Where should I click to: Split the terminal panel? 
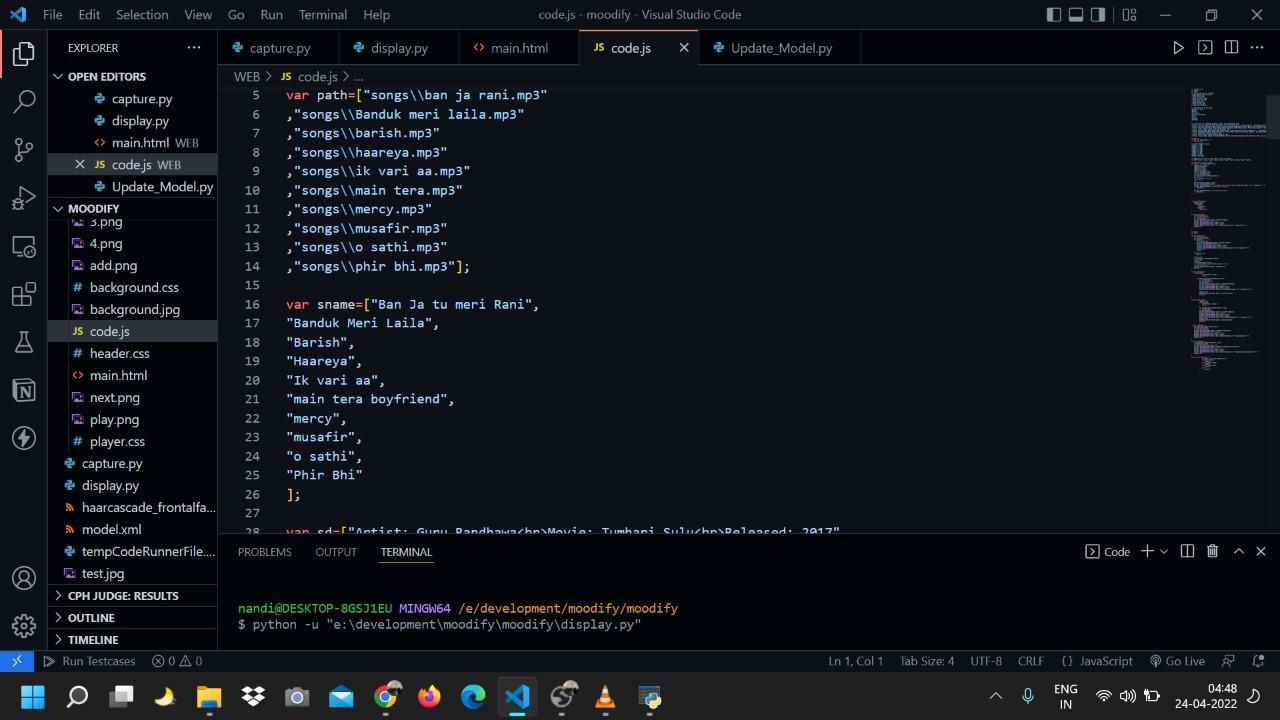1187,551
